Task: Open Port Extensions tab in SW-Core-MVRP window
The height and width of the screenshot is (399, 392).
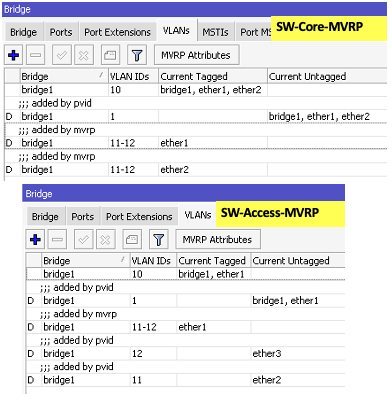Action: tap(117, 32)
